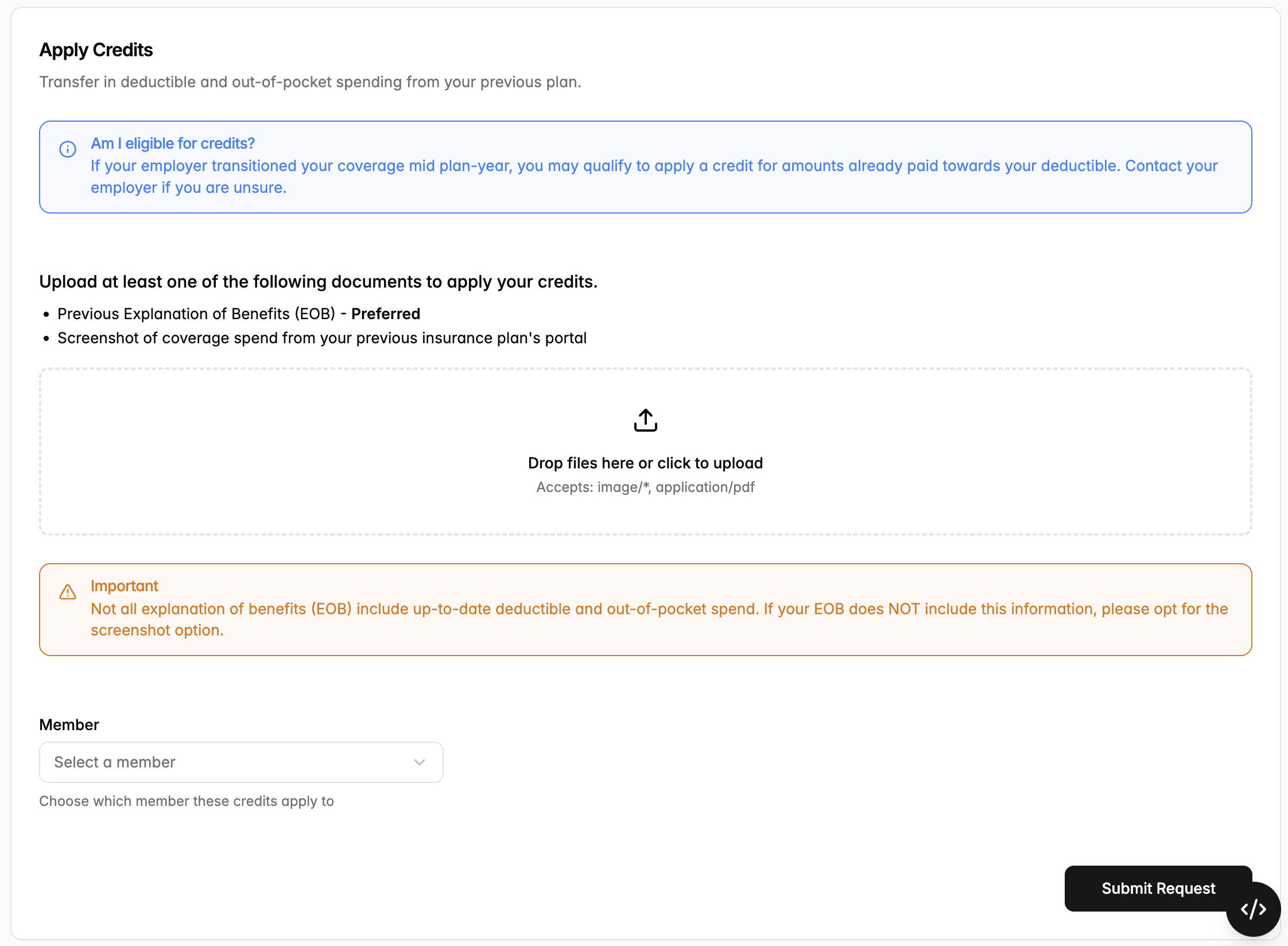1288x946 pixels.
Task: Click the info circle icon
Action: pyautogui.click(x=68, y=149)
